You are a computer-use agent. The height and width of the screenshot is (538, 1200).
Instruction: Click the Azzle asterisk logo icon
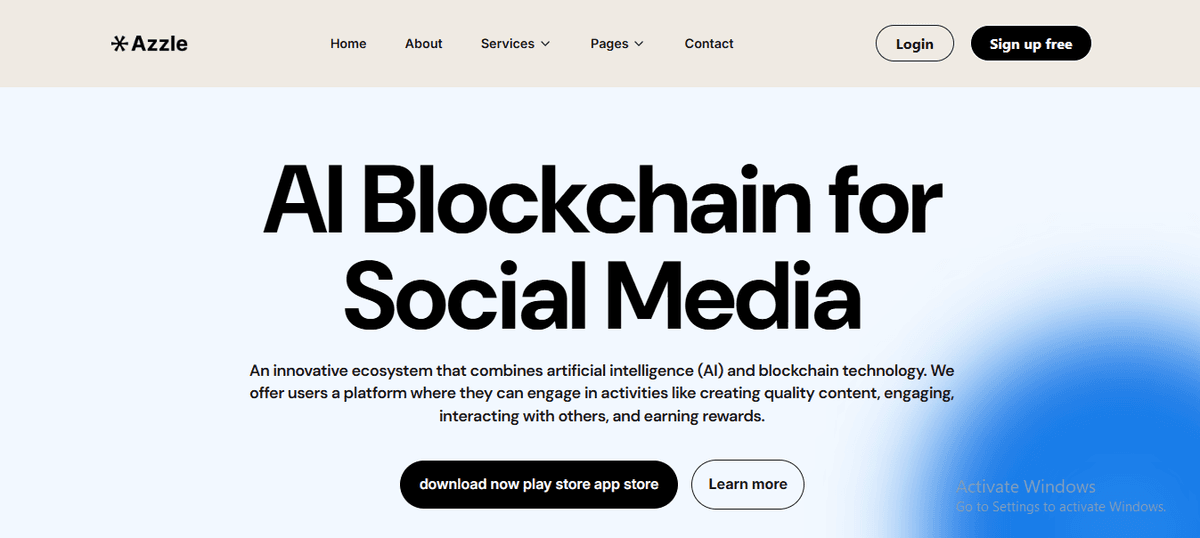coord(119,43)
